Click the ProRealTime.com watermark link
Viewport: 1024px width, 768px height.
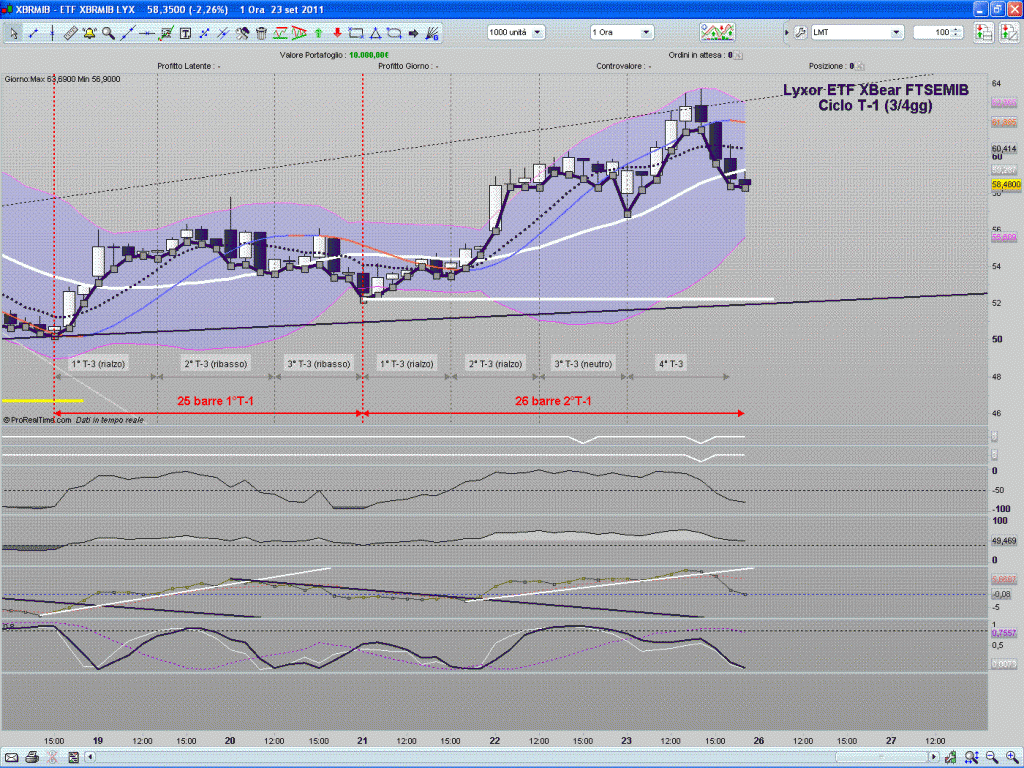[38, 420]
